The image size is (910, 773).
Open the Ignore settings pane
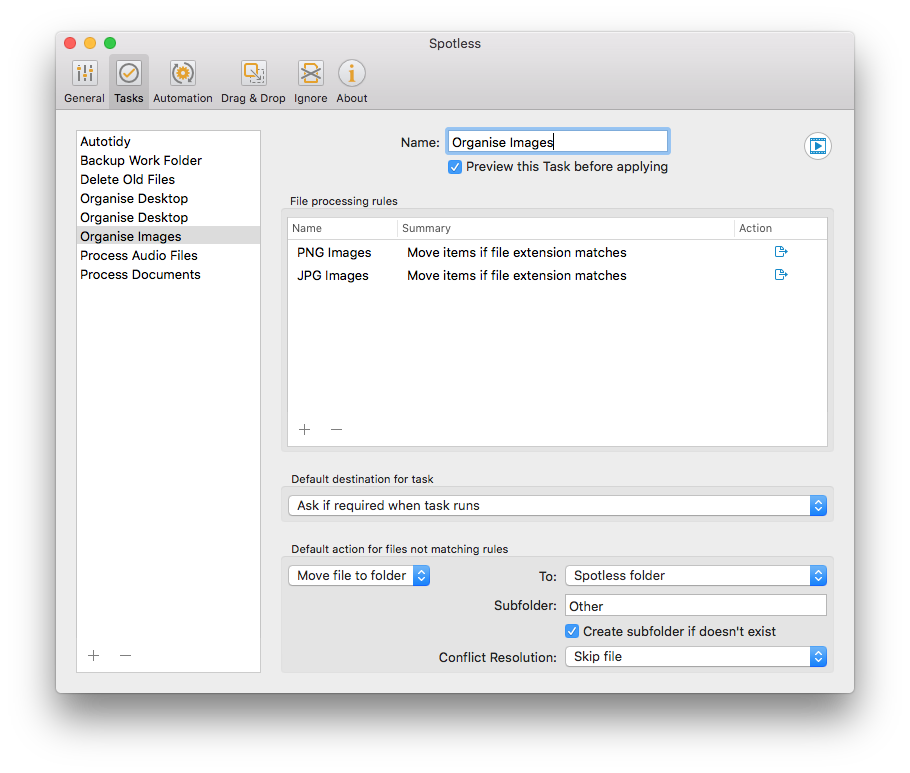click(310, 82)
